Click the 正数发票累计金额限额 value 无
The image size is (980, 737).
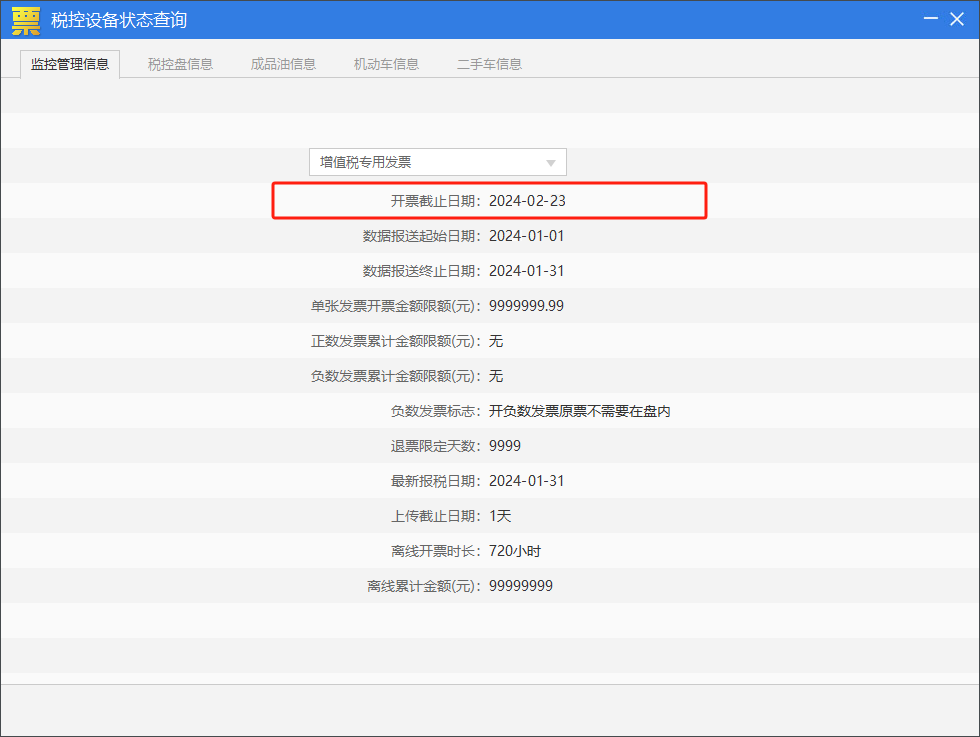(496, 341)
